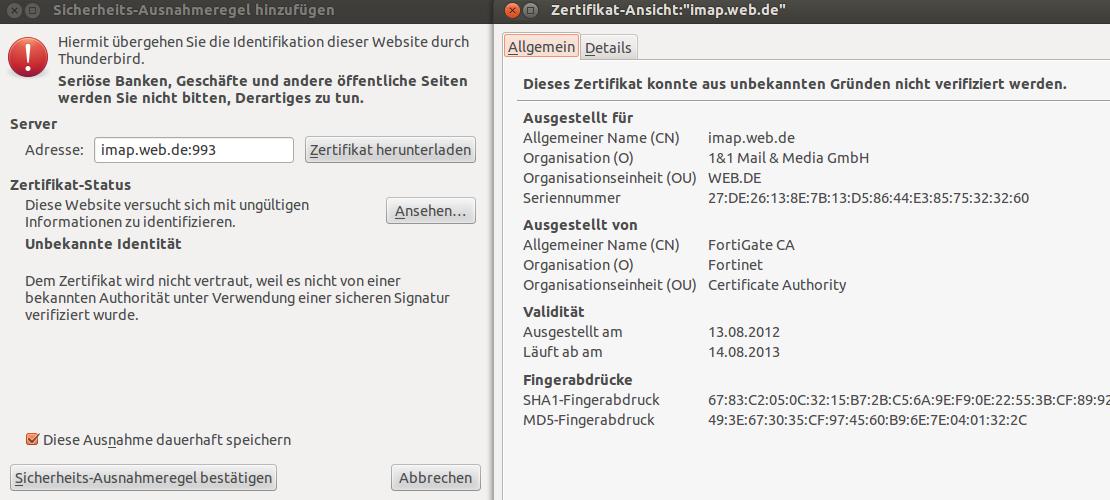Switch to the Allgemein tab

542,46
